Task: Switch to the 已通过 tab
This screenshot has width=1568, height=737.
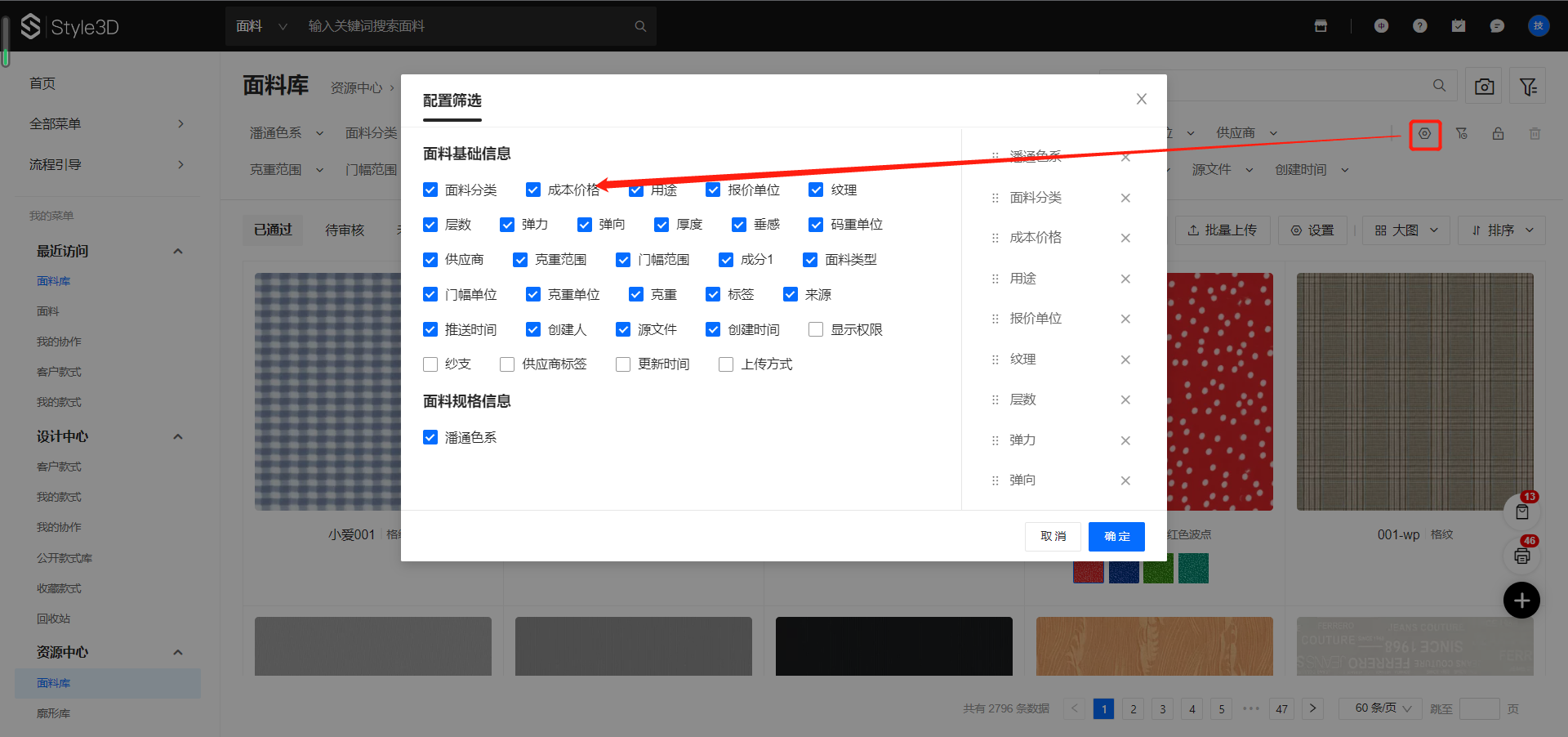Action: click(x=273, y=230)
